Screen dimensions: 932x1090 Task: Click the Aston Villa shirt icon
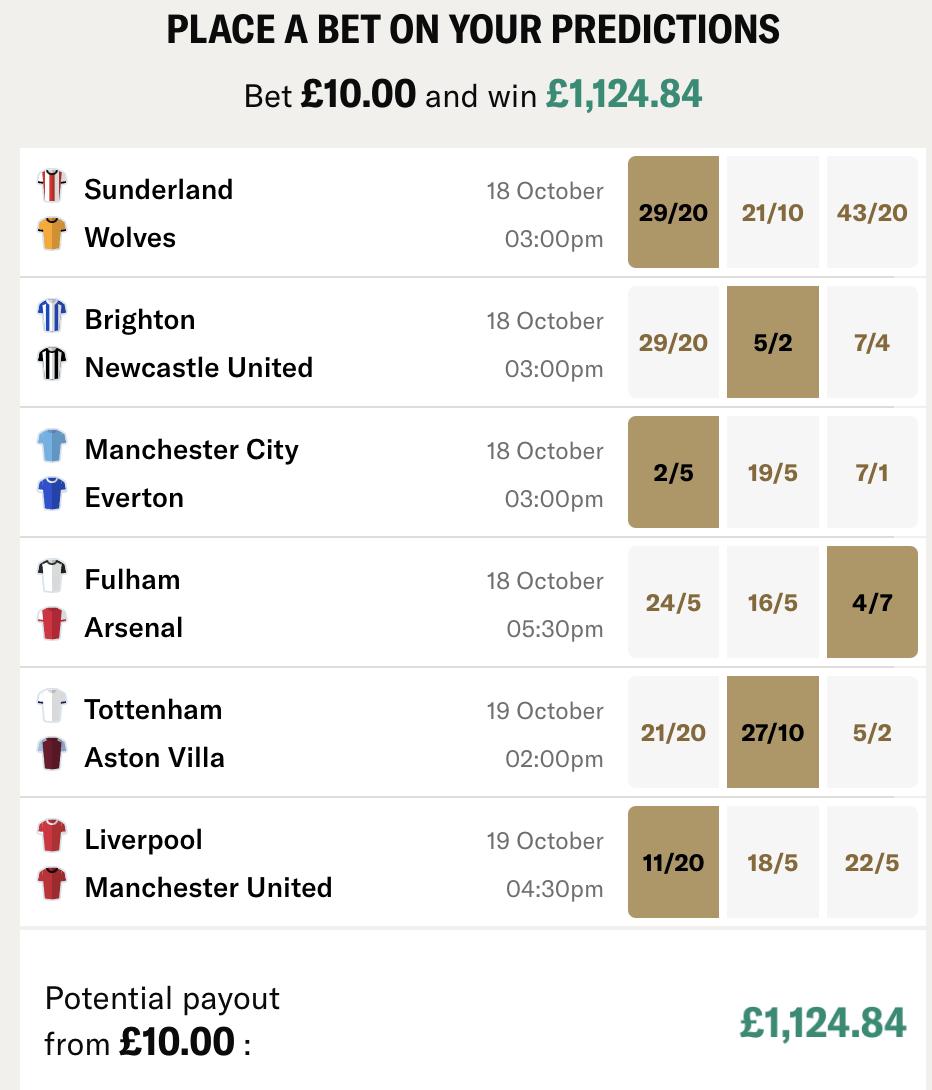pos(52,755)
